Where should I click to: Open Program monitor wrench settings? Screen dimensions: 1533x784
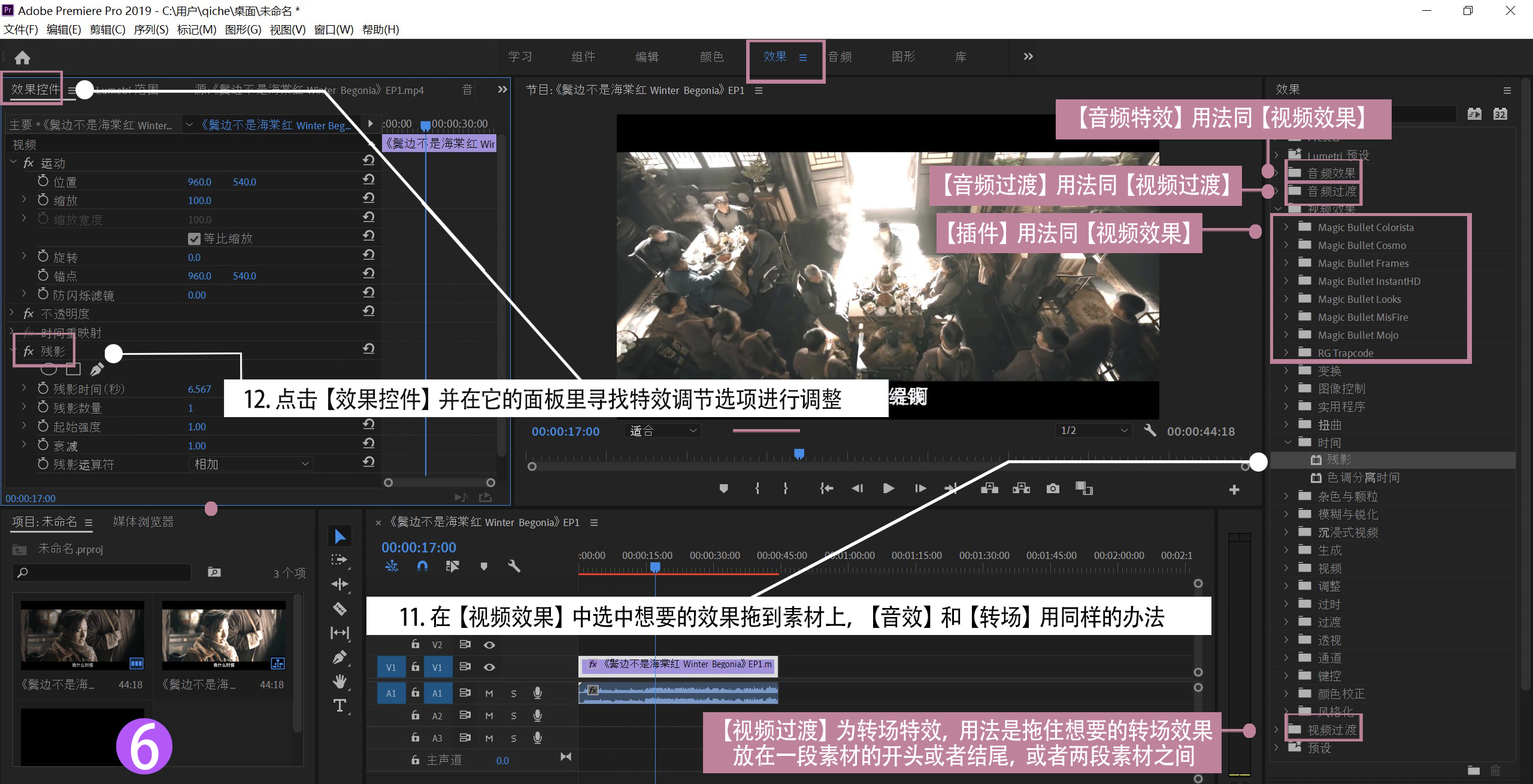(x=1150, y=430)
